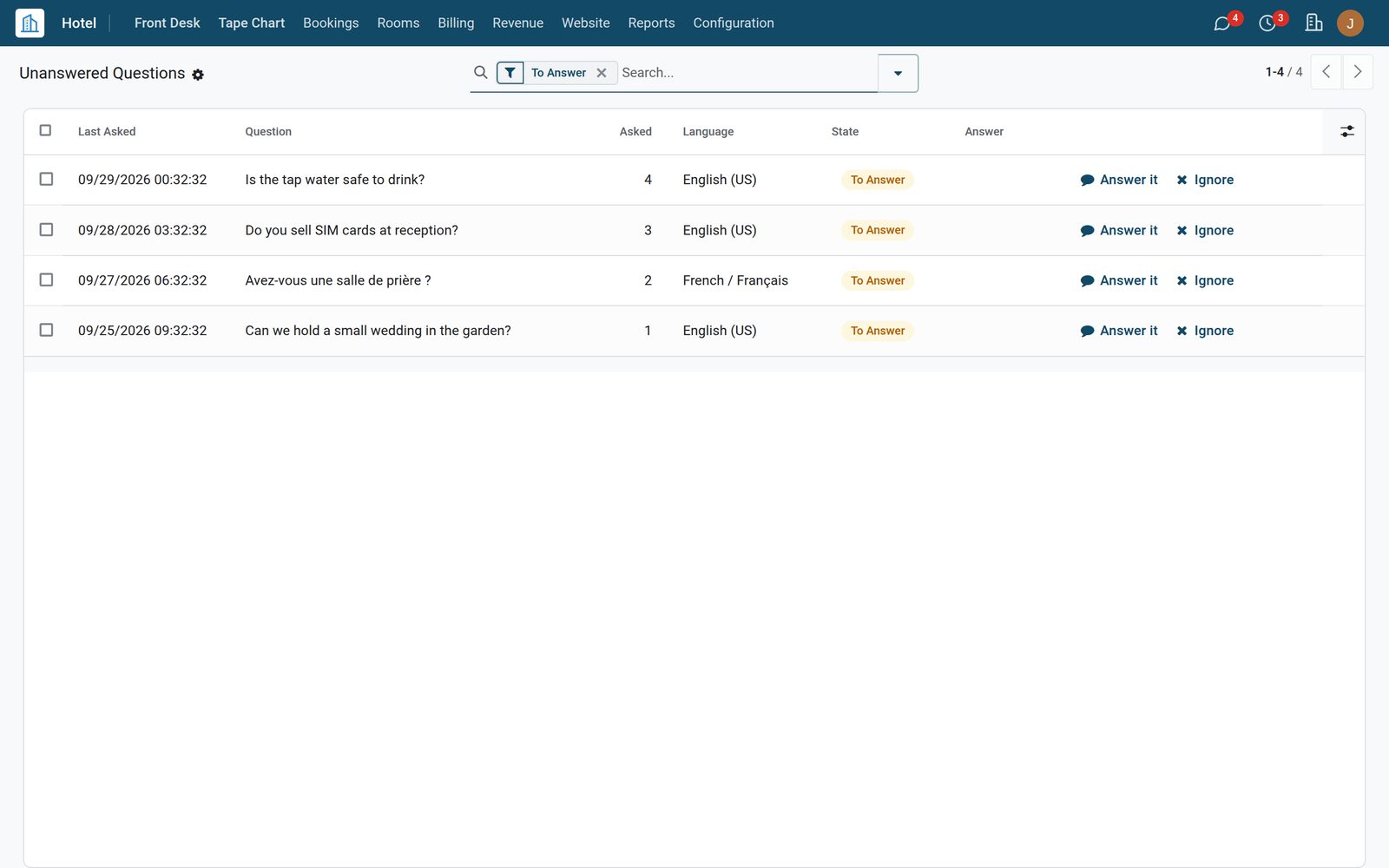Sort by Question column header
Screen dimensions: 1389x868
click(268, 132)
